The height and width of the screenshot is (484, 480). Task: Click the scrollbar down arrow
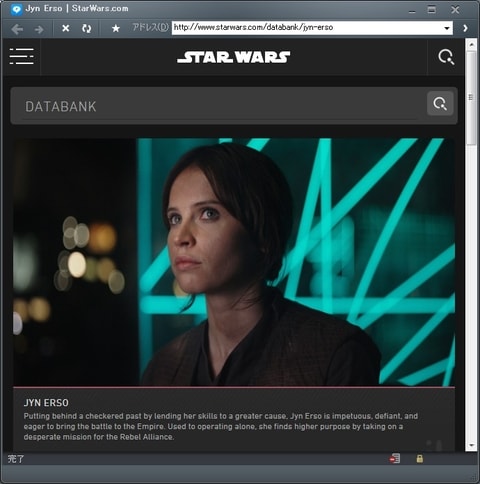(x=471, y=445)
